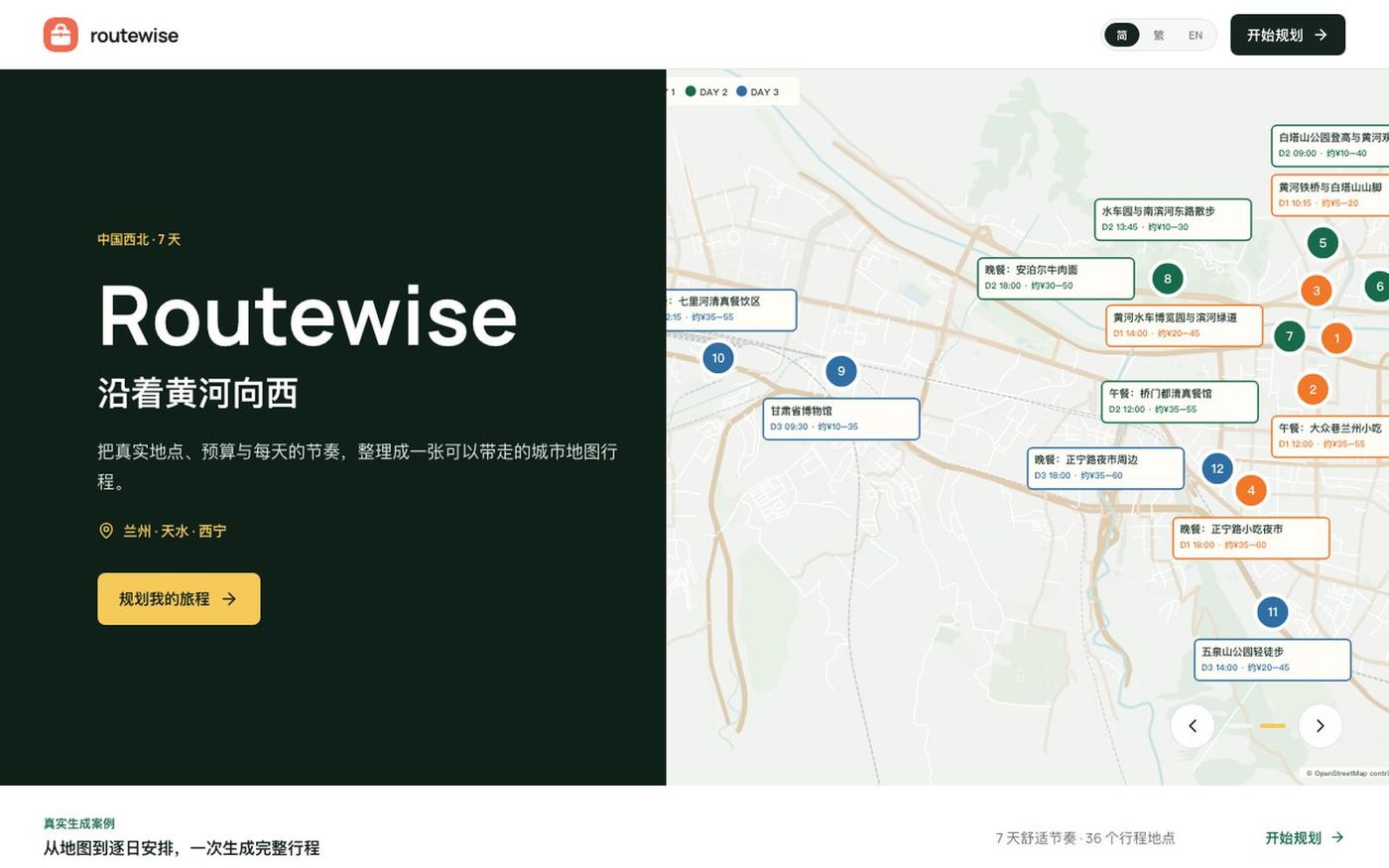
Task: Open the 晚餐：正宁路小吃夜市 map card
Action: [x=1251, y=538]
